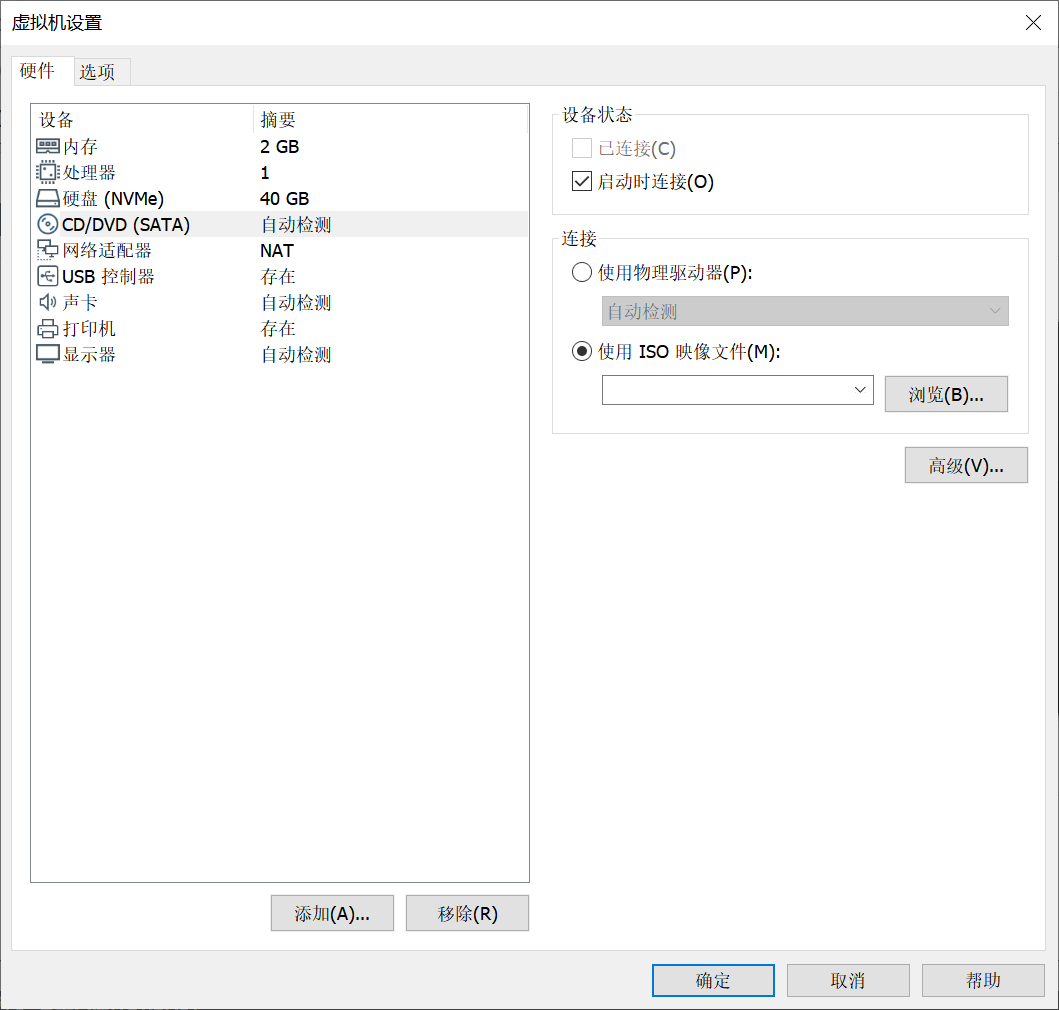Open the 高级(V) advanced settings

(965, 464)
